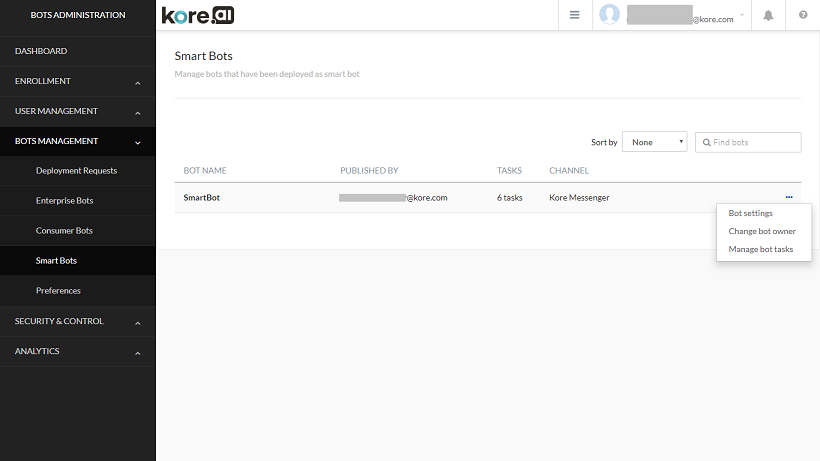
Task: Expand the user account email dropdown
Action: coord(742,18)
